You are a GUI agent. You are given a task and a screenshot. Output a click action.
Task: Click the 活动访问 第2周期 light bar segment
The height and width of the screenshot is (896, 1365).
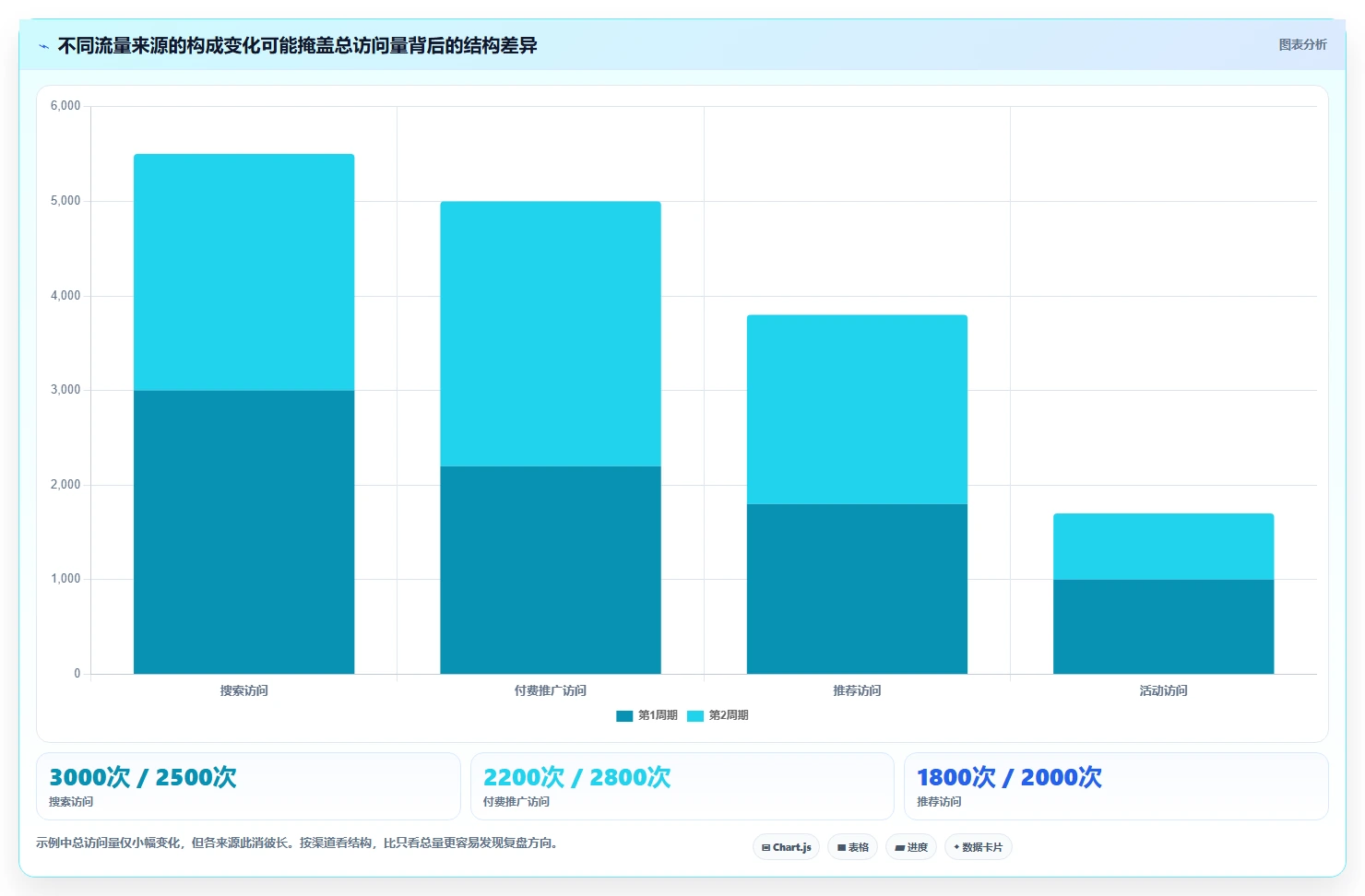coord(1163,547)
